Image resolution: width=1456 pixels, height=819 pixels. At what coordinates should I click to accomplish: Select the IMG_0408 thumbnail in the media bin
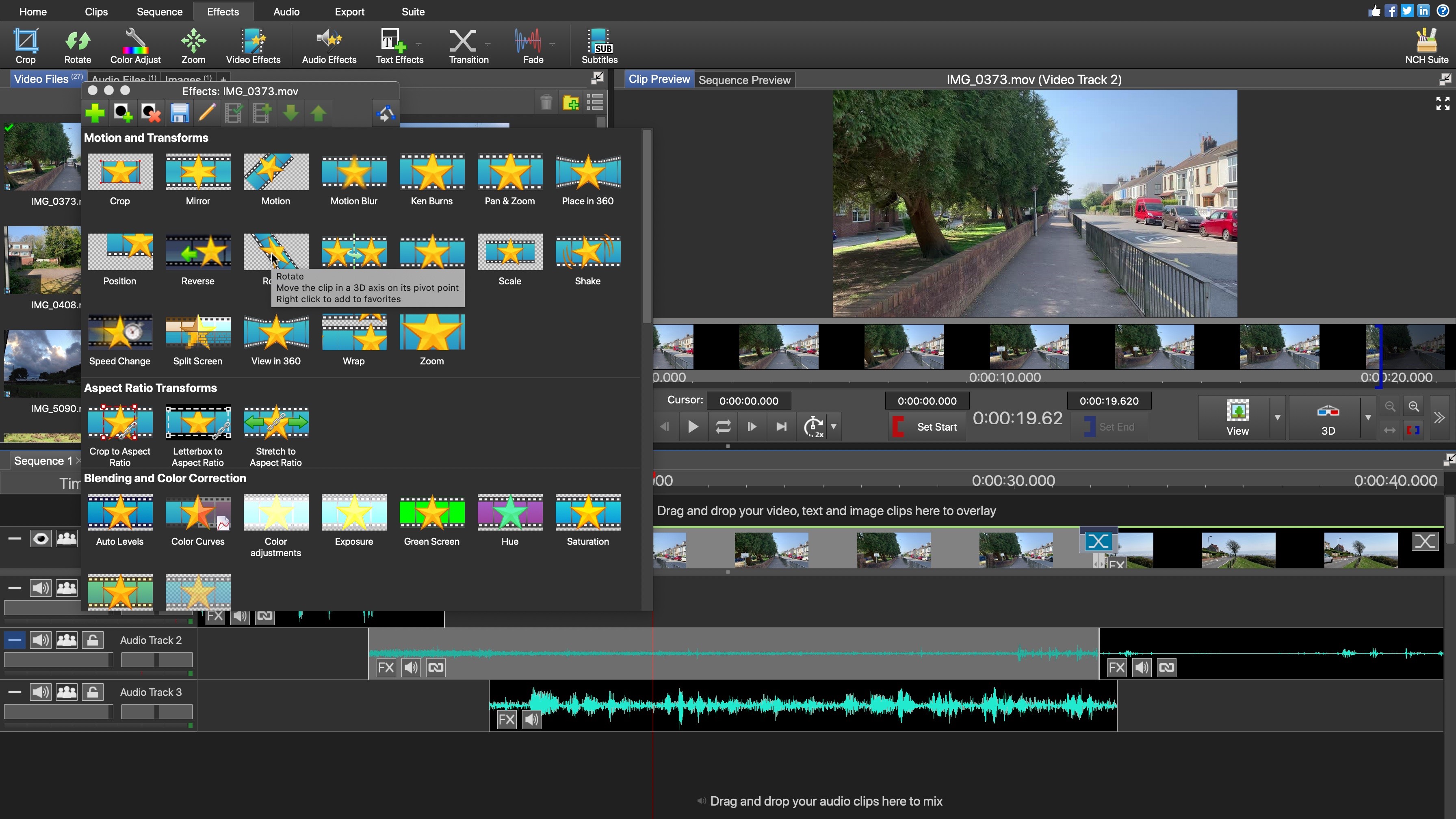42,260
